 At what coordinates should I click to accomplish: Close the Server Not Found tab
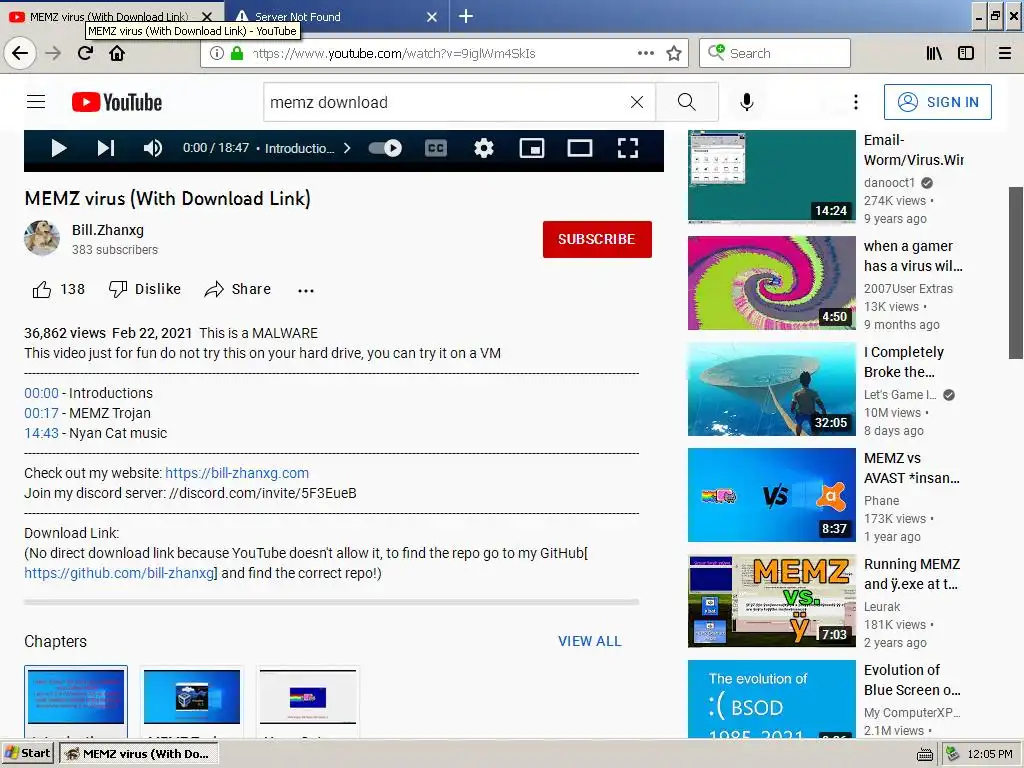432,17
